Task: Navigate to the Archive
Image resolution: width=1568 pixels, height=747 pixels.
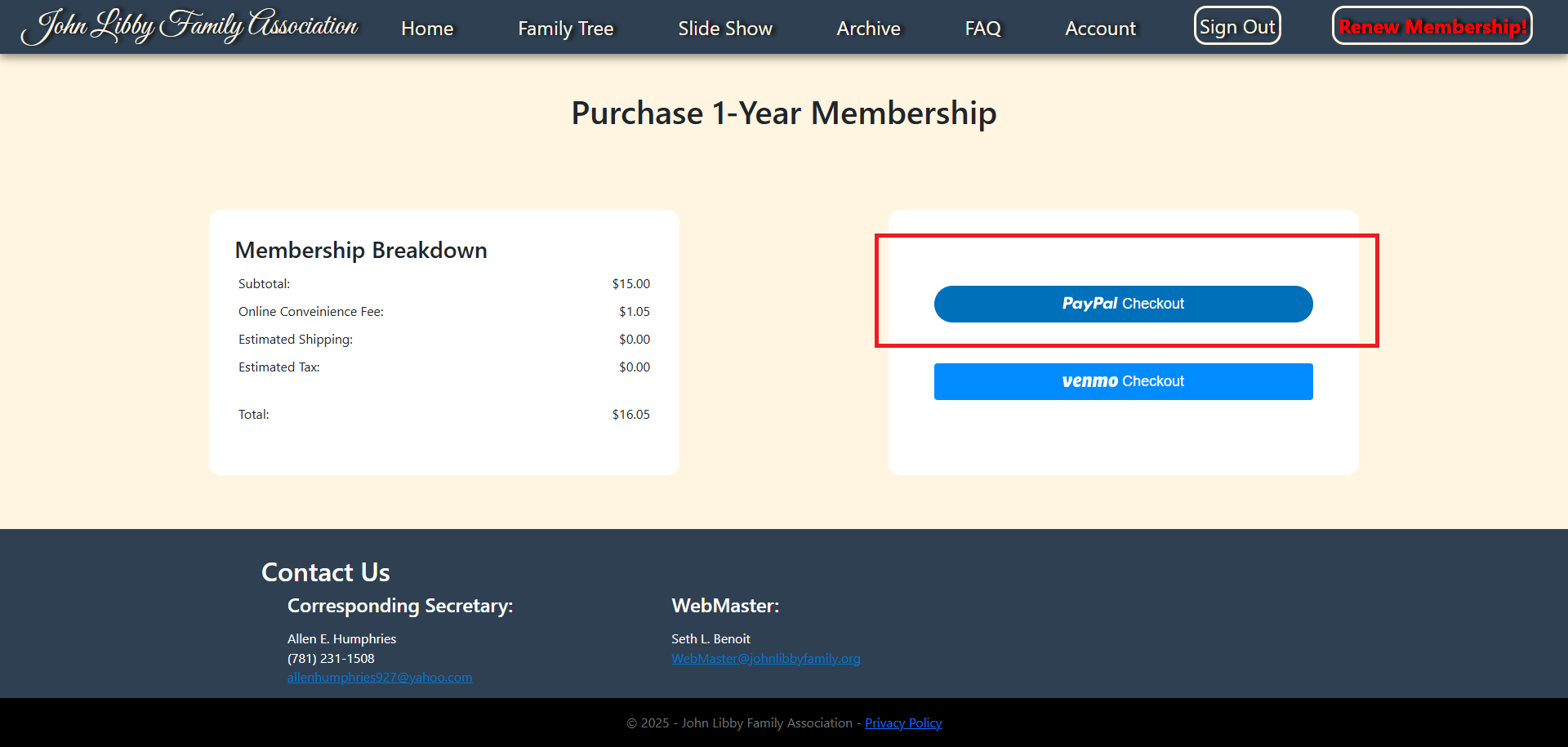Action: tap(868, 29)
